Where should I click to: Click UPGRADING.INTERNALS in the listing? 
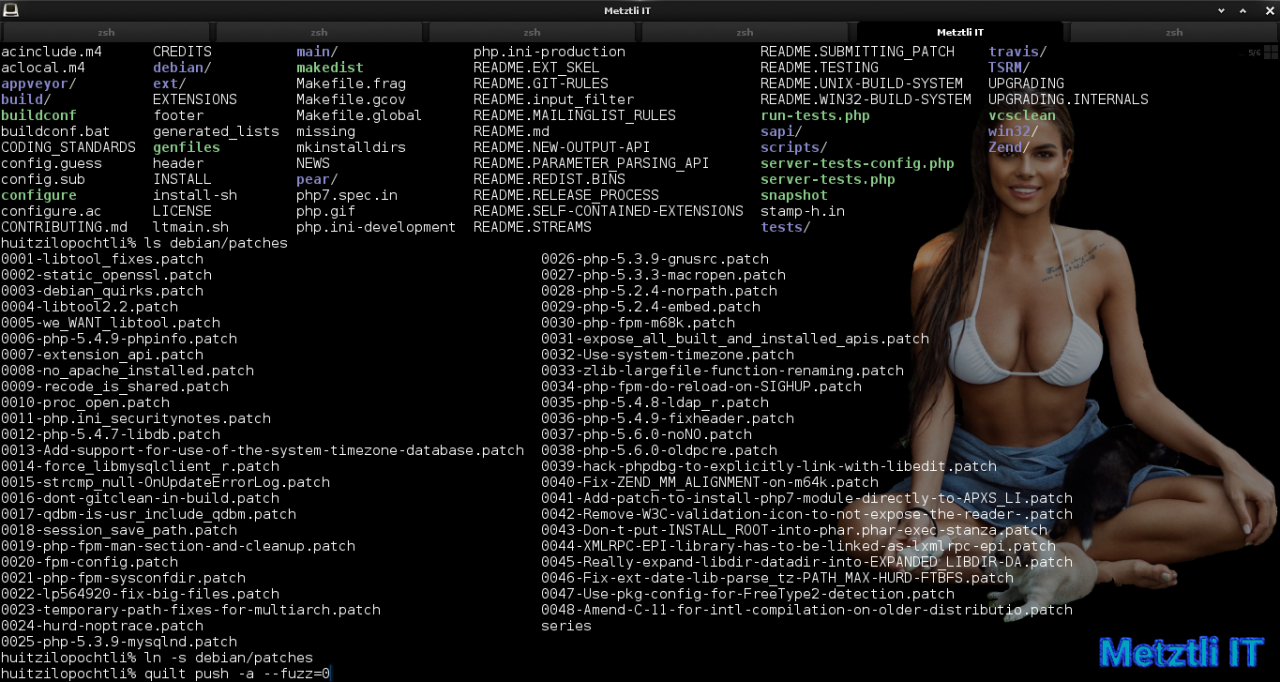click(x=1068, y=99)
